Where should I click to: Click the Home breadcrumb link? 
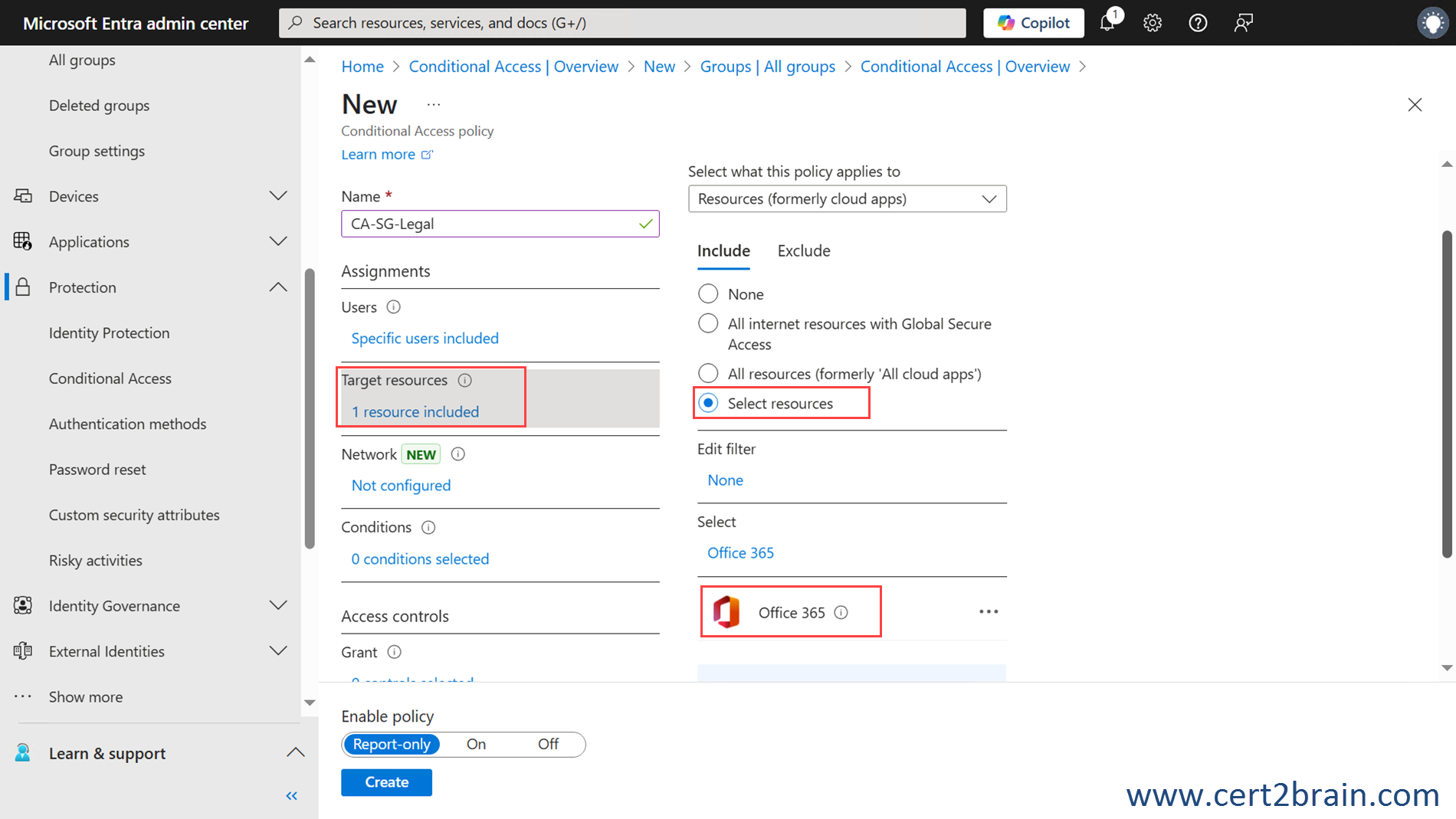(x=362, y=67)
